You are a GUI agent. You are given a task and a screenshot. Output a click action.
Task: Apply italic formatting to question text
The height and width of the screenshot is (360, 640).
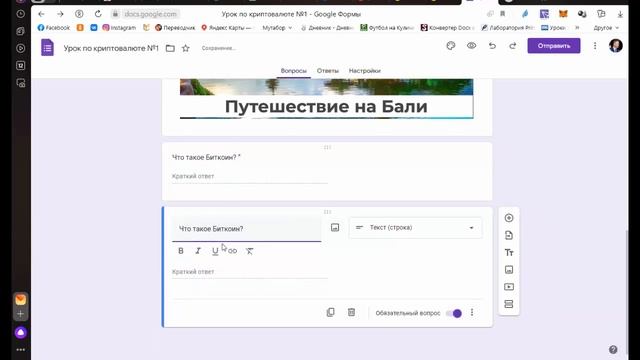tap(198, 251)
